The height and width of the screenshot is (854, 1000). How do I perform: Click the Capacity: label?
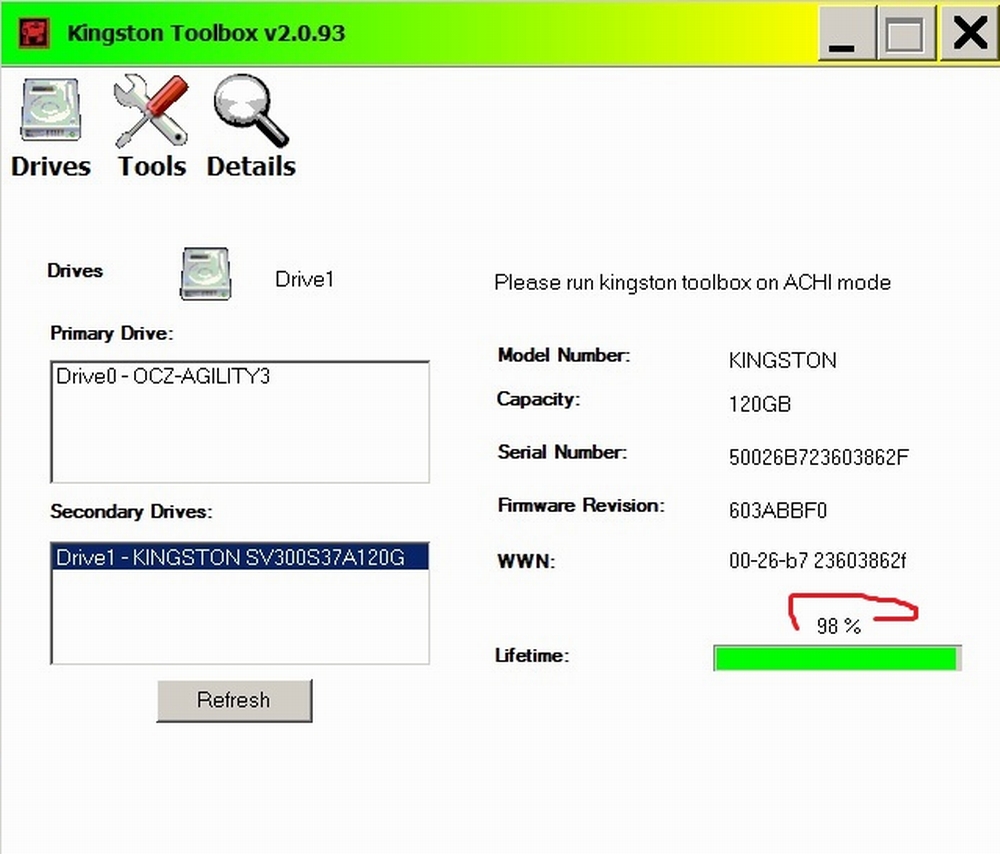point(538,399)
